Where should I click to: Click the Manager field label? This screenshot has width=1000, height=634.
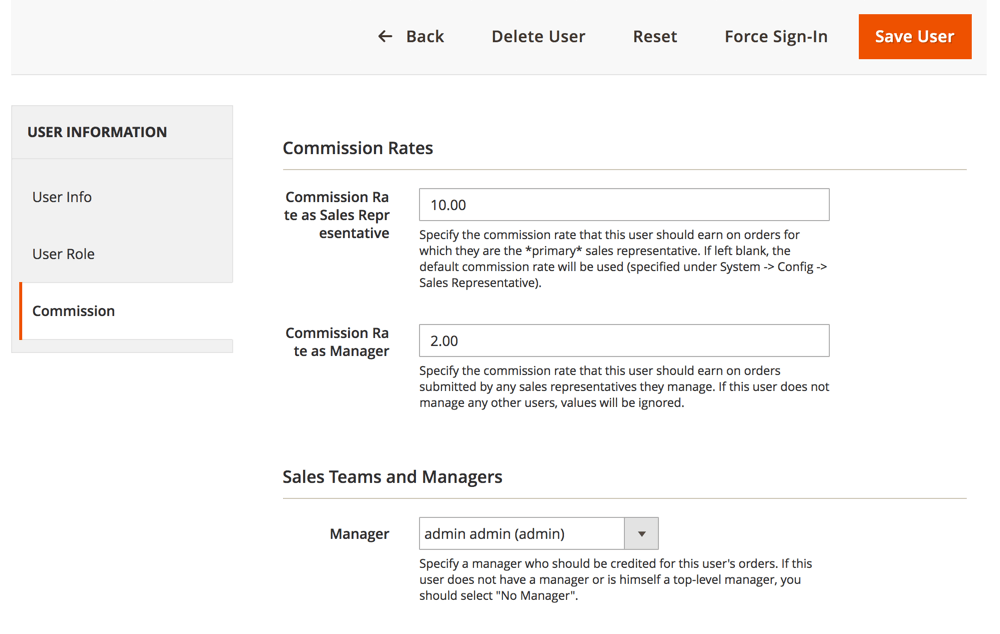point(359,534)
